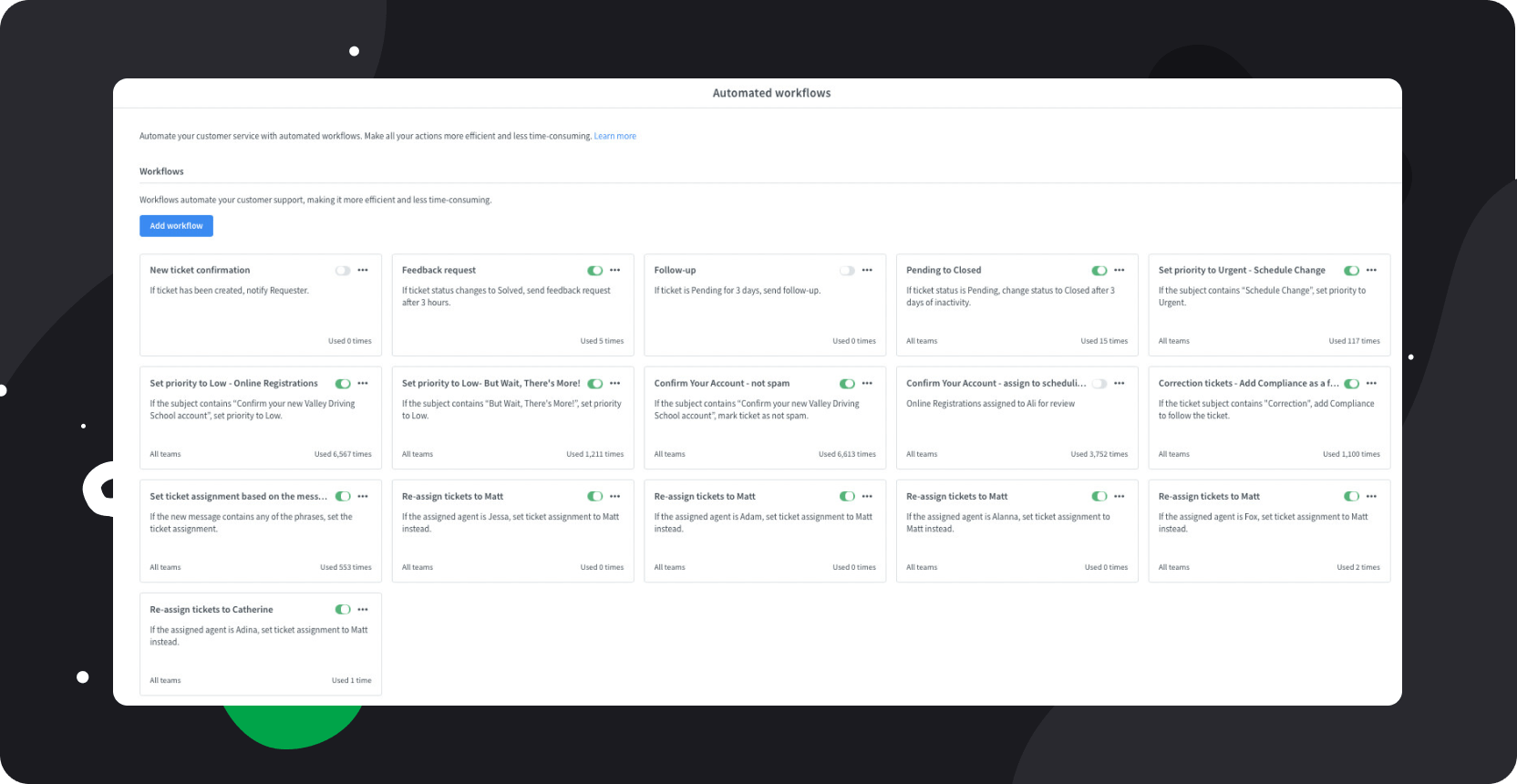Viewport: 1517px width, 784px height.
Task: Open three-dot menu on Feedback request card
Action: pyautogui.click(x=615, y=270)
